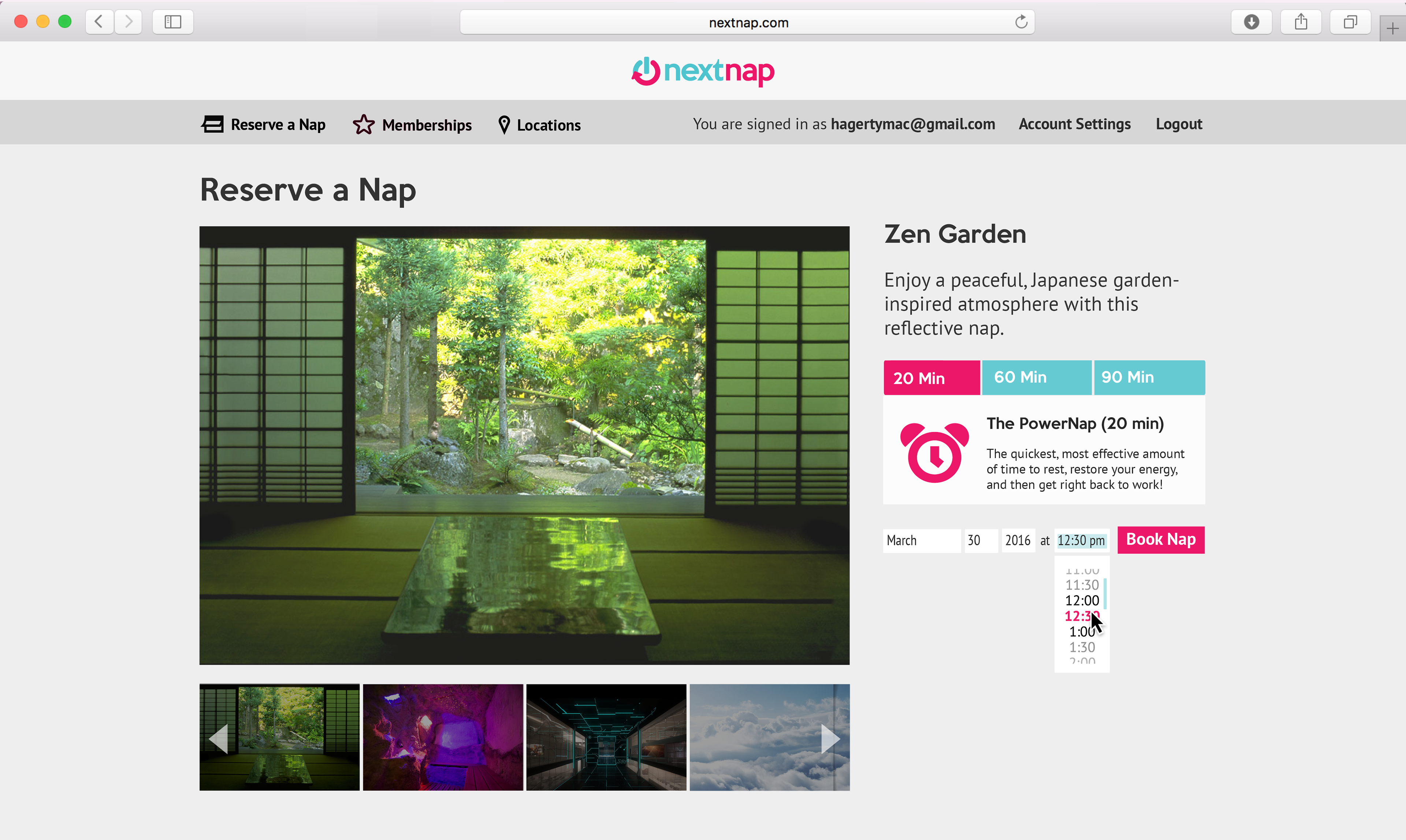Go back with the browser back arrow

pyautogui.click(x=99, y=22)
